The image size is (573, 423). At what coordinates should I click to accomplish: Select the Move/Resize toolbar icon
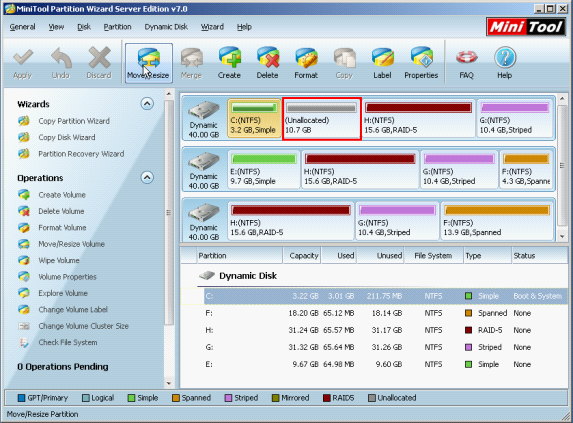click(x=148, y=63)
